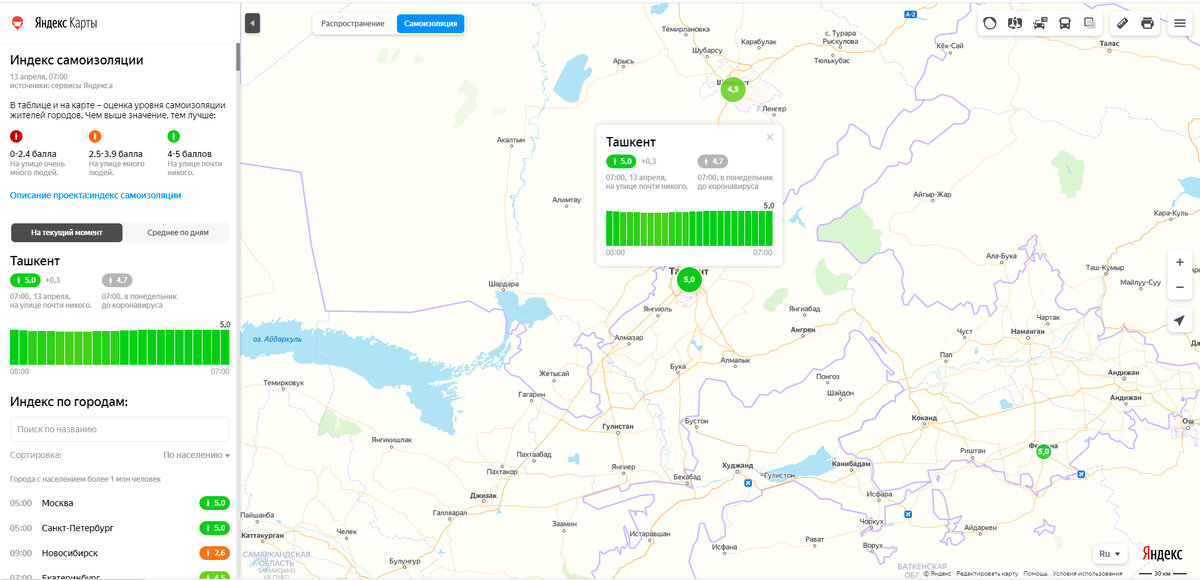Click Москва's 5,0 index badge
1200x580 pixels.
(214, 503)
